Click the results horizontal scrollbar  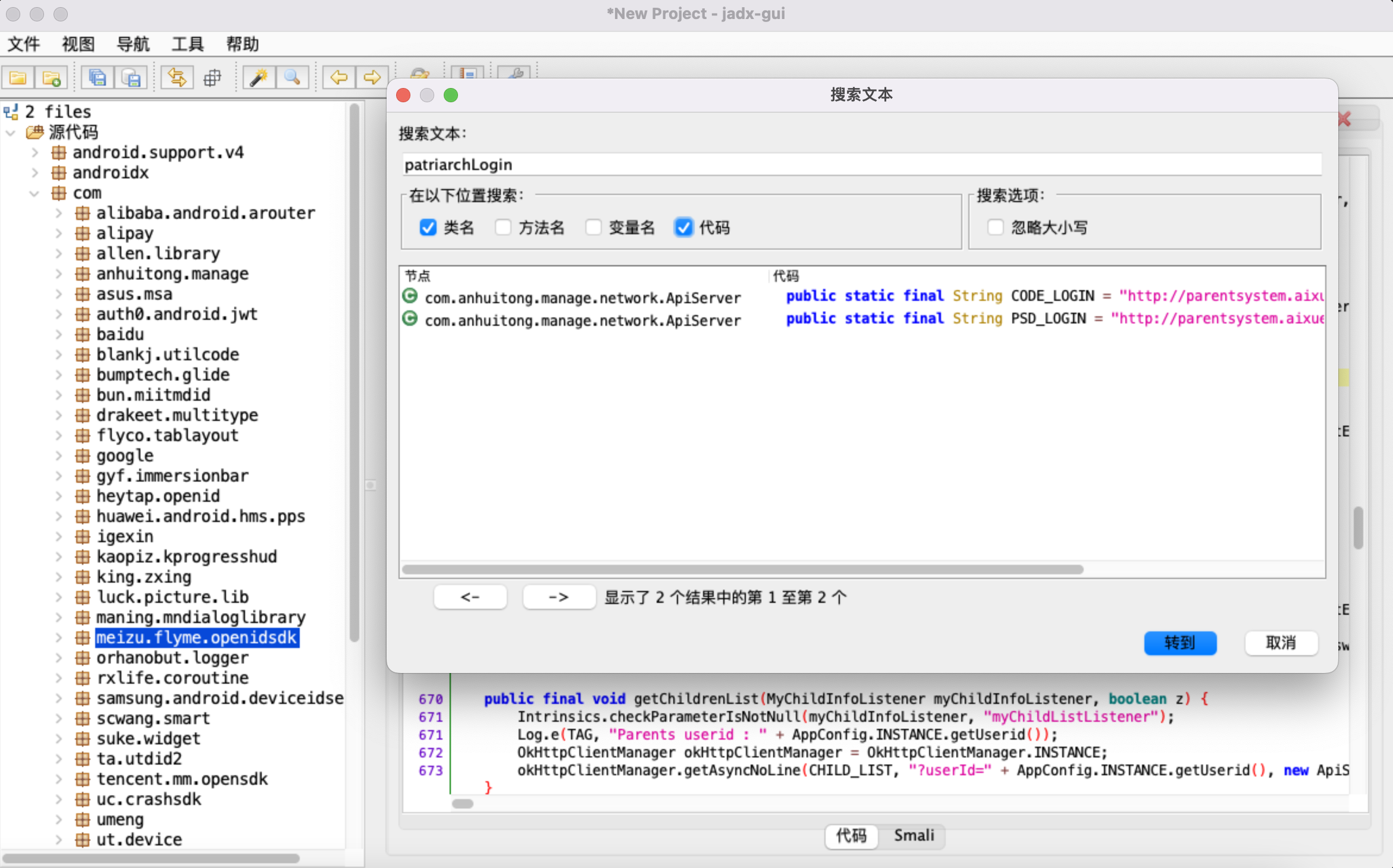pos(742,570)
